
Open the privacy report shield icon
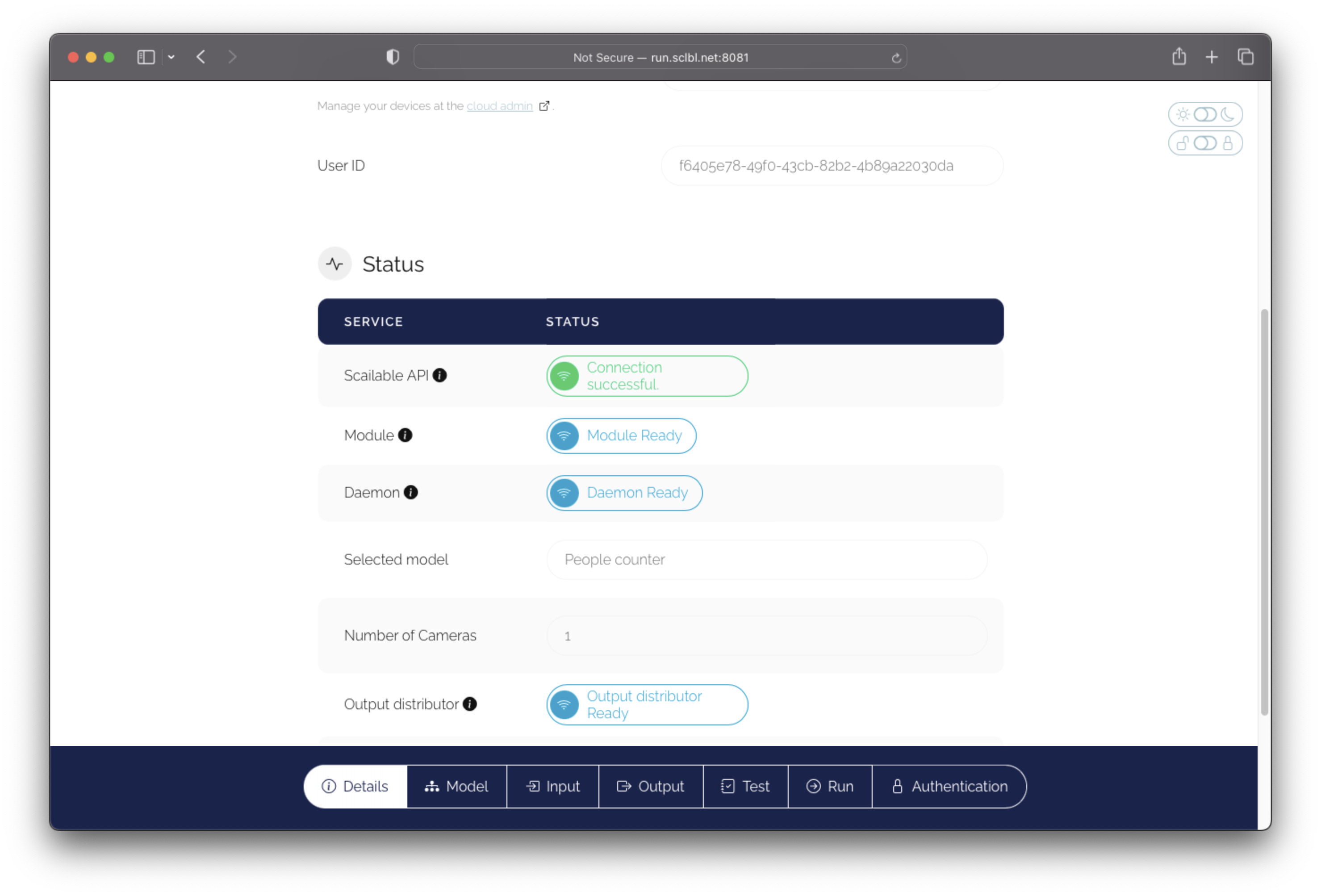click(x=392, y=57)
